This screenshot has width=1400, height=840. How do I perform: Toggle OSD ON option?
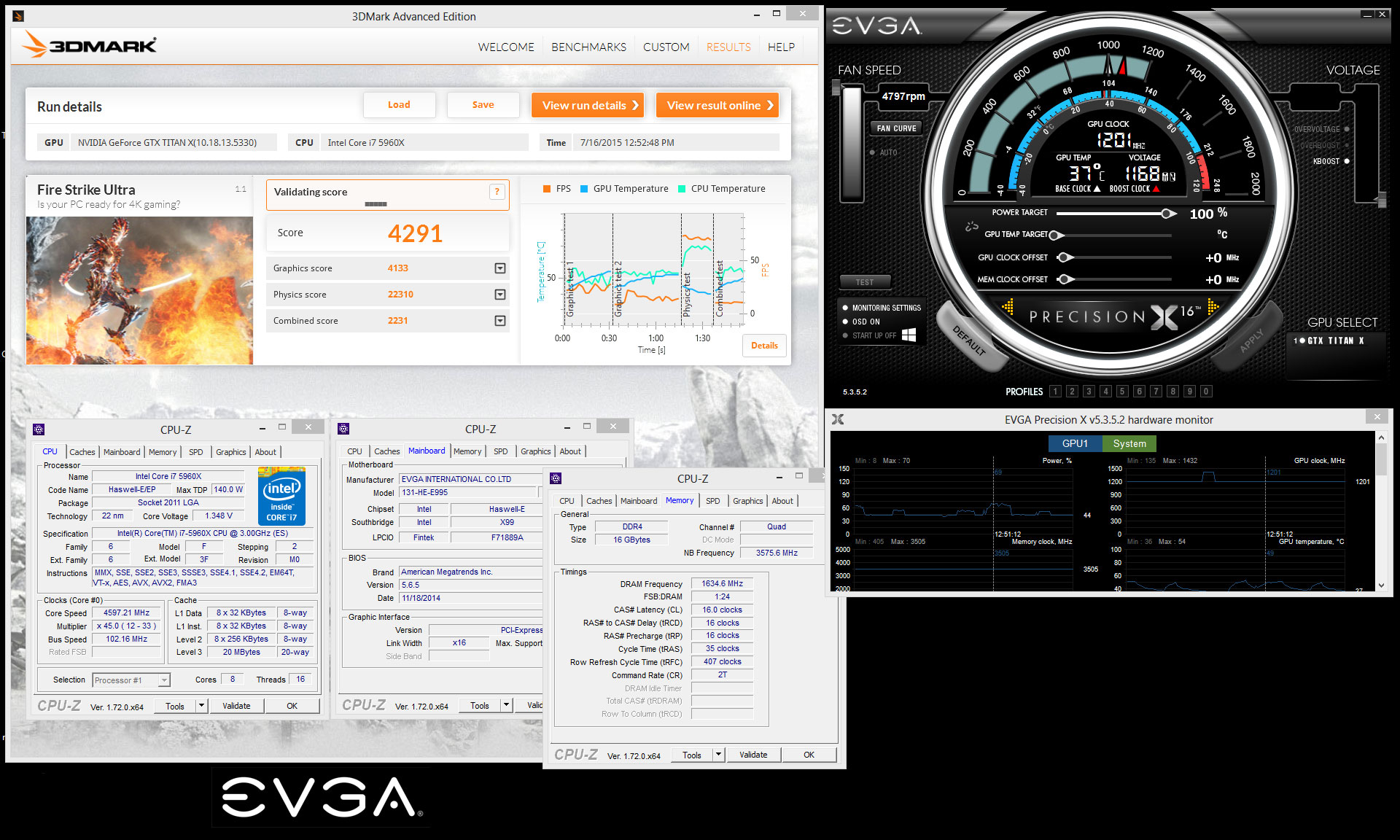click(845, 322)
